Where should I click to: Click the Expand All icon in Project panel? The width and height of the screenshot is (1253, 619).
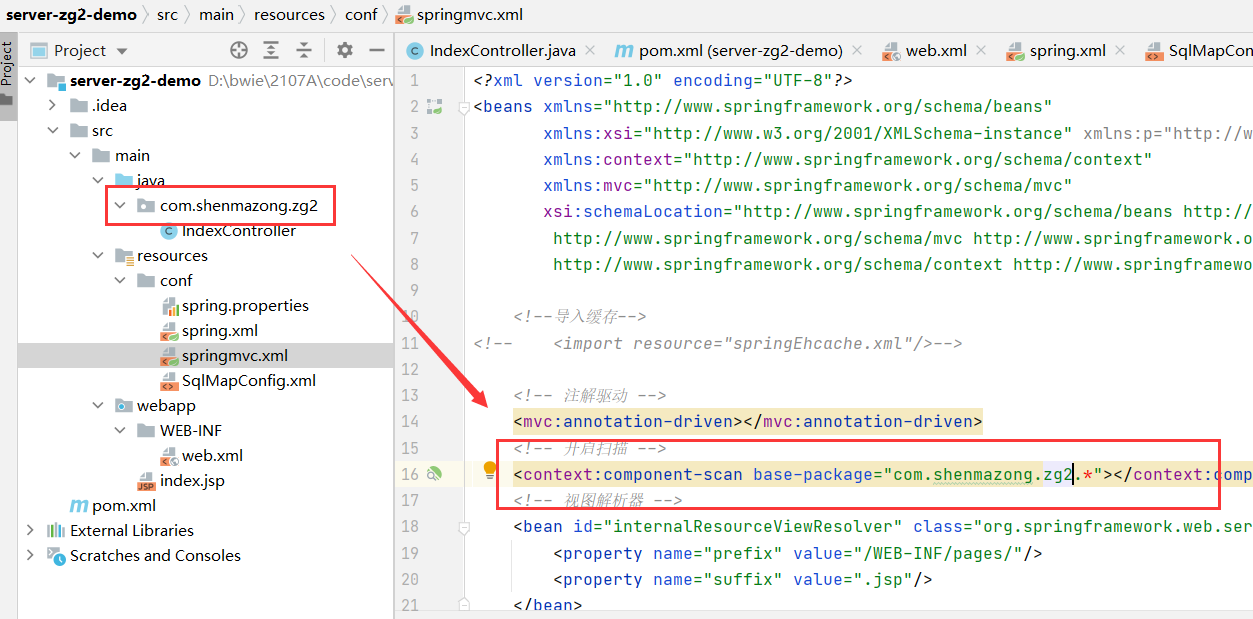pyautogui.click(x=271, y=50)
